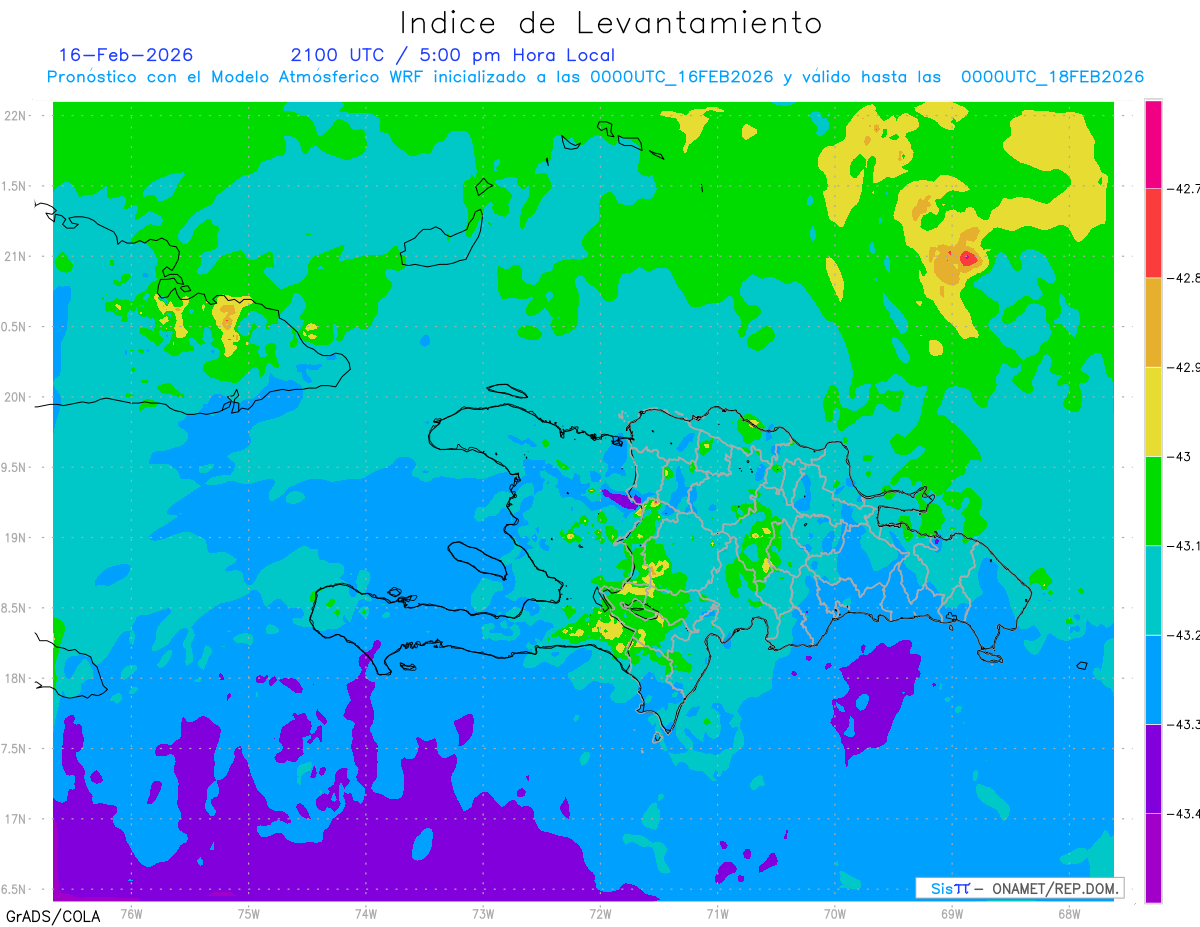Click the '72W' longitude label
1200x927 pixels.
[600, 913]
